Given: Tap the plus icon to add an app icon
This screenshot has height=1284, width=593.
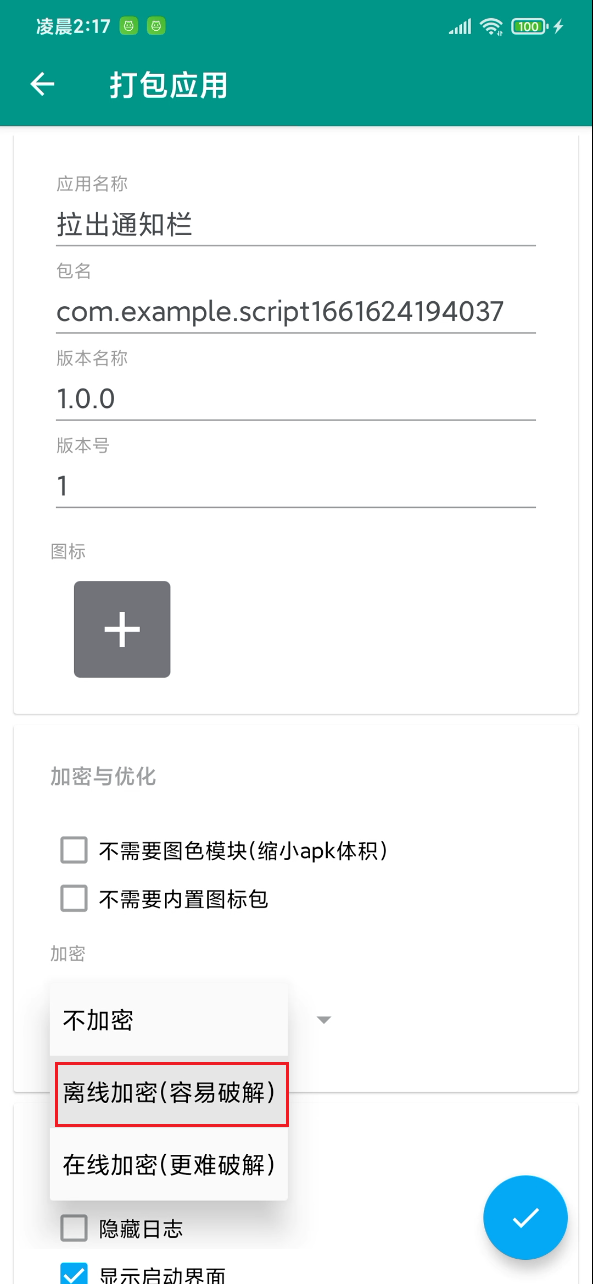Looking at the screenshot, I should tap(121, 629).
